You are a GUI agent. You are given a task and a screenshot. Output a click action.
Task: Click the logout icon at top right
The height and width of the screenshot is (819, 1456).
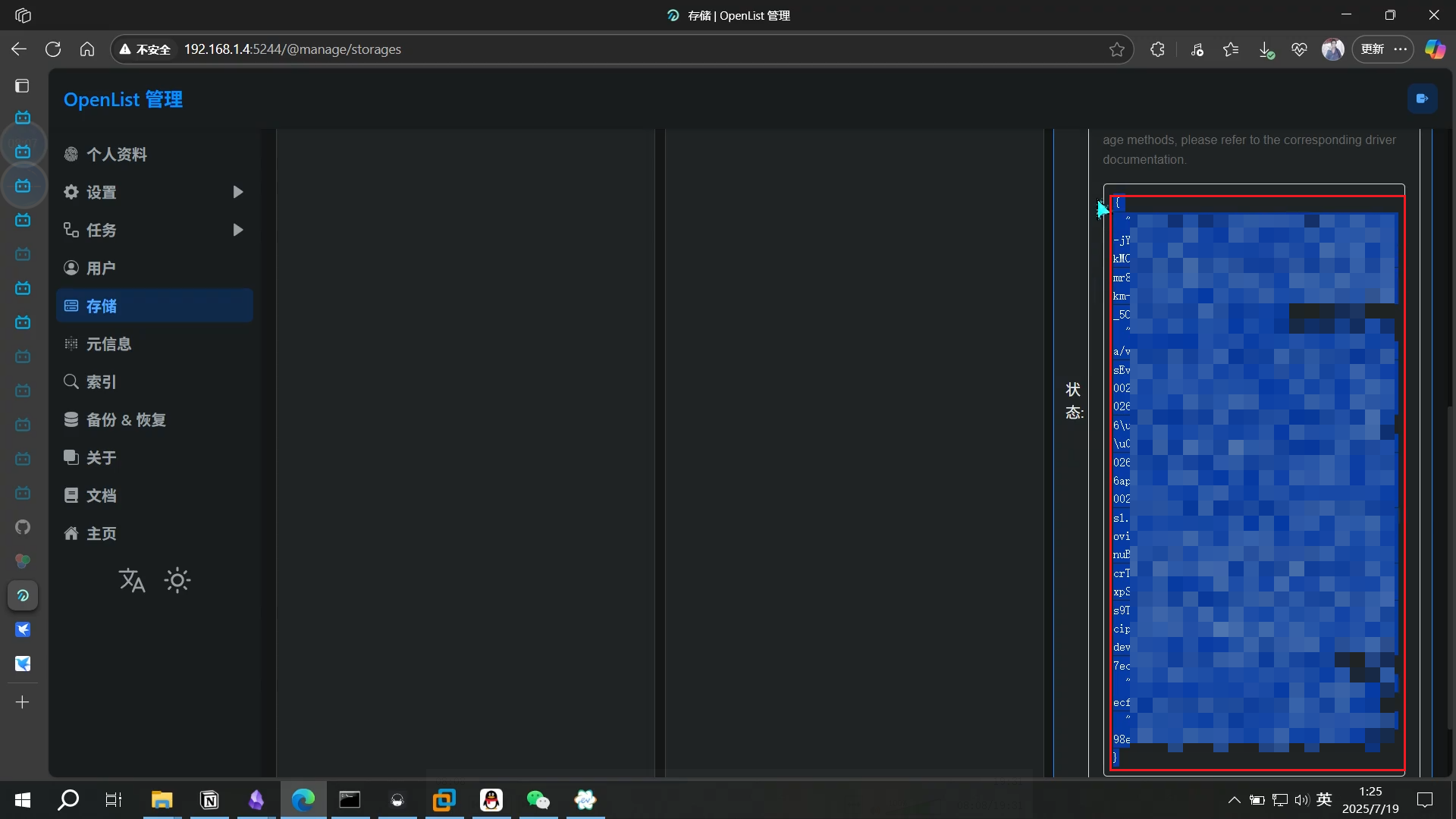[1422, 99]
